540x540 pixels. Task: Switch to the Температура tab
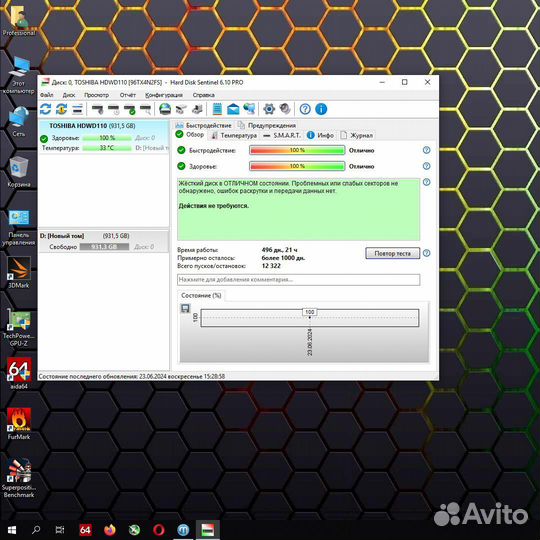point(234,135)
